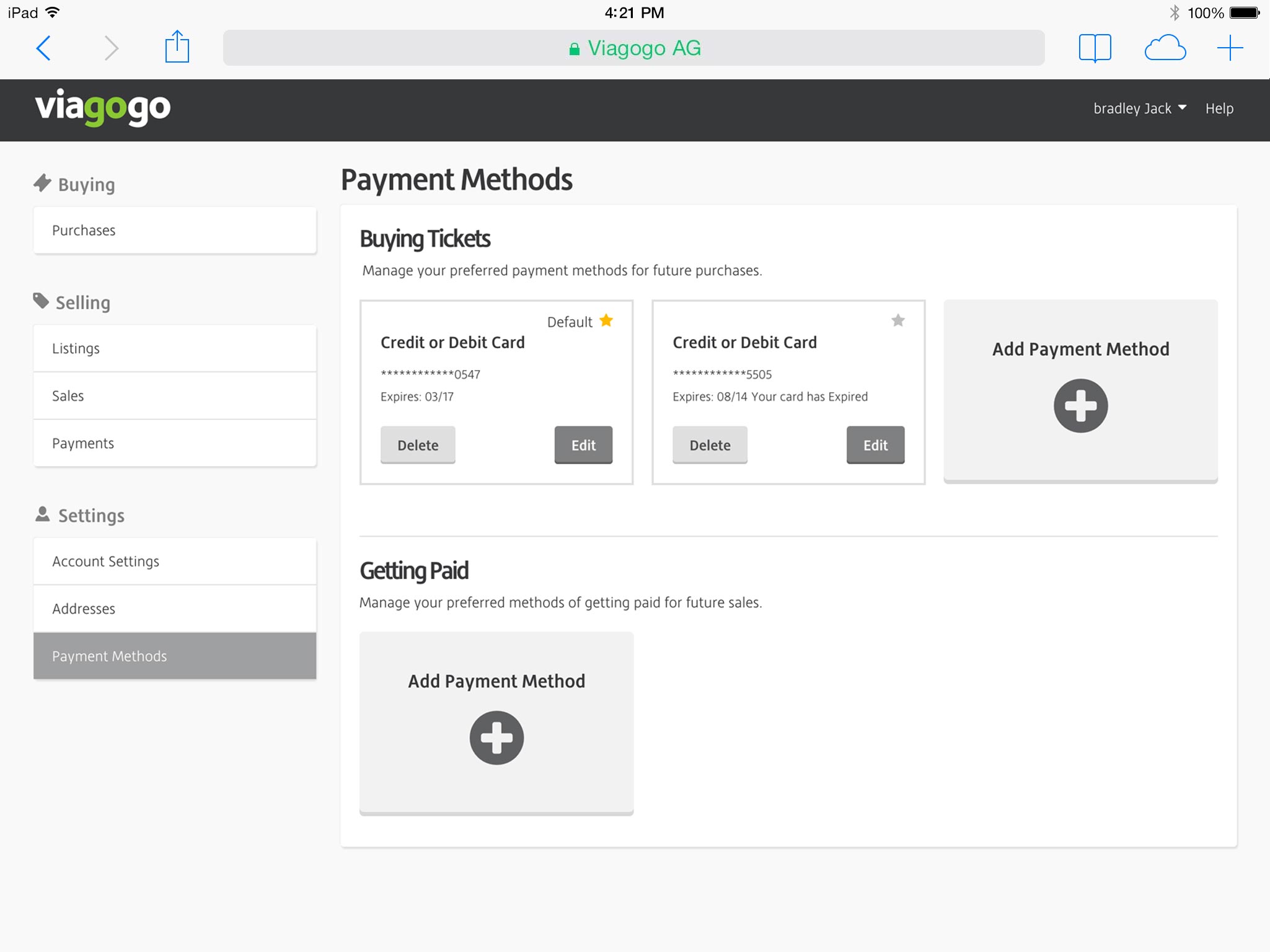
Task: Tap the Safari back arrow
Action: (x=43, y=48)
